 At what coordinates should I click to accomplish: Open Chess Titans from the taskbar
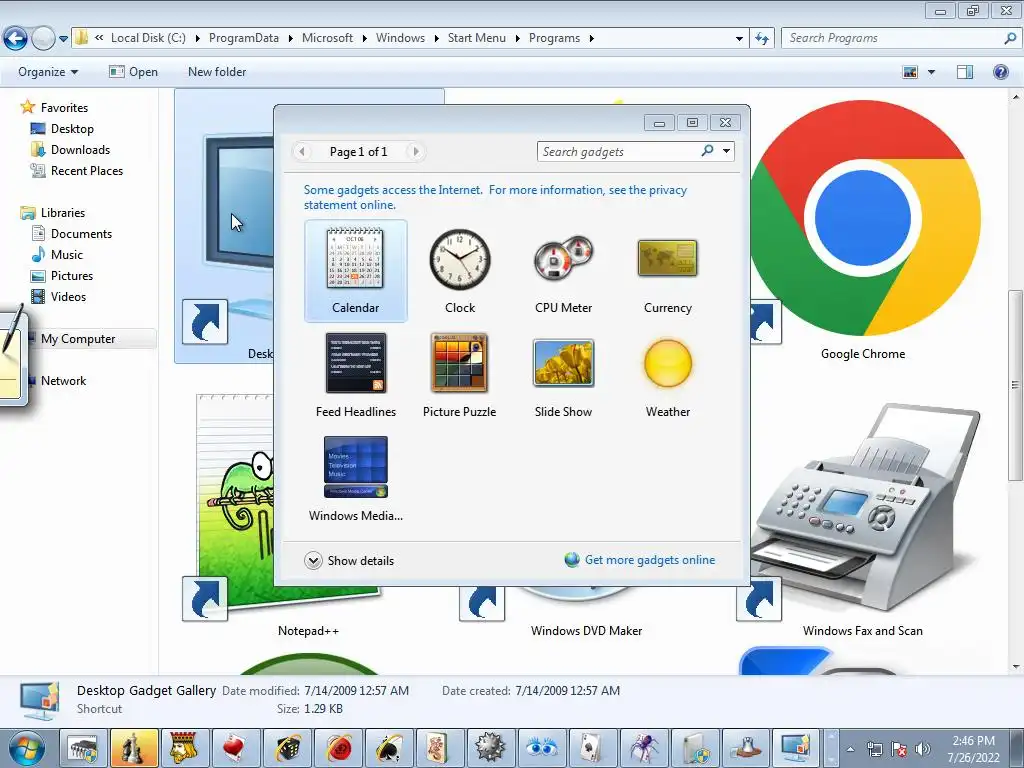pos(135,748)
